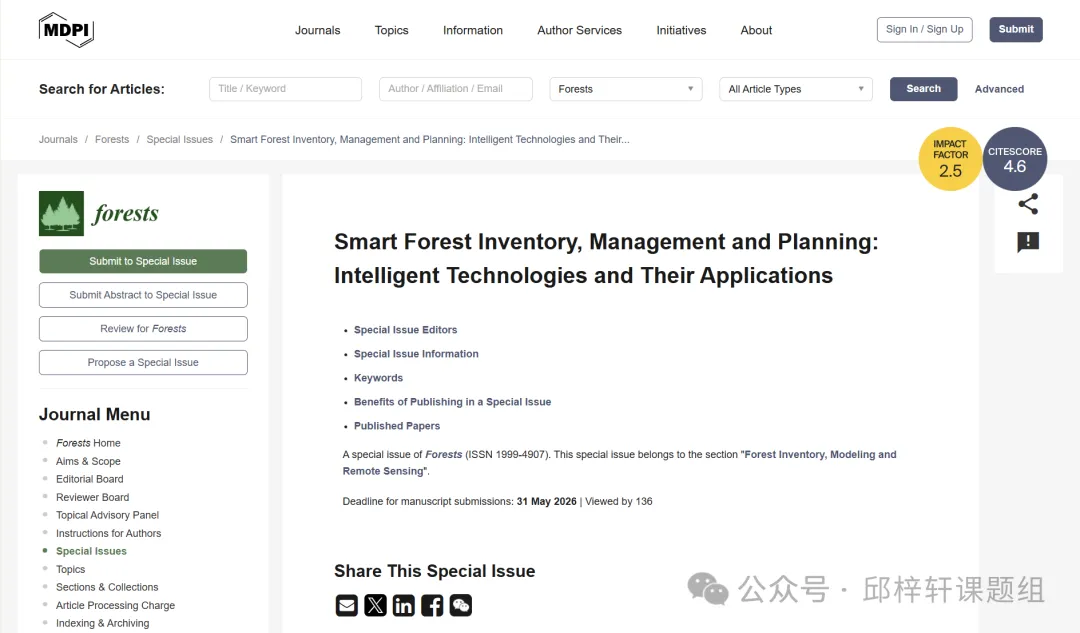This screenshot has width=1080, height=633.
Task: Share via WeChat icon
Action: coord(460,605)
